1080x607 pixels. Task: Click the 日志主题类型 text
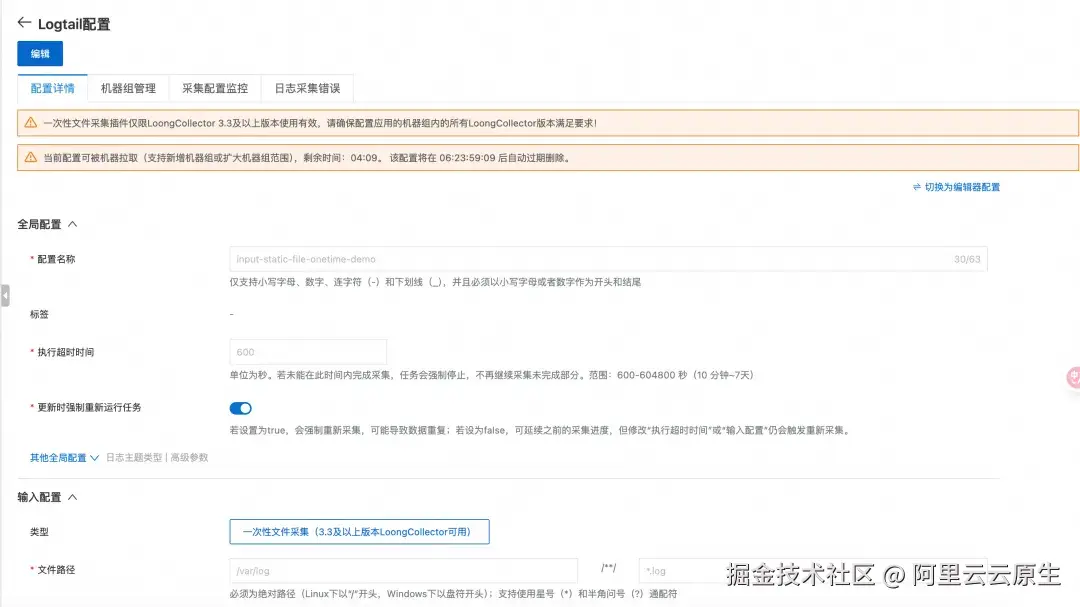(134, 457)
